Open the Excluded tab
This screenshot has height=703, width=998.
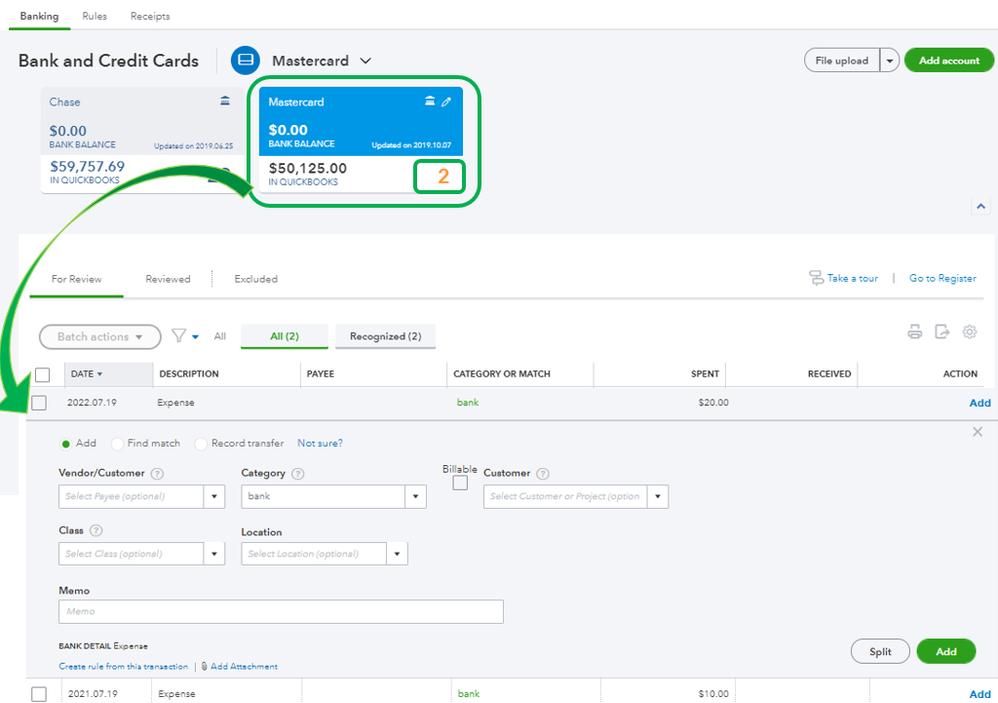[x=256, y=279]
